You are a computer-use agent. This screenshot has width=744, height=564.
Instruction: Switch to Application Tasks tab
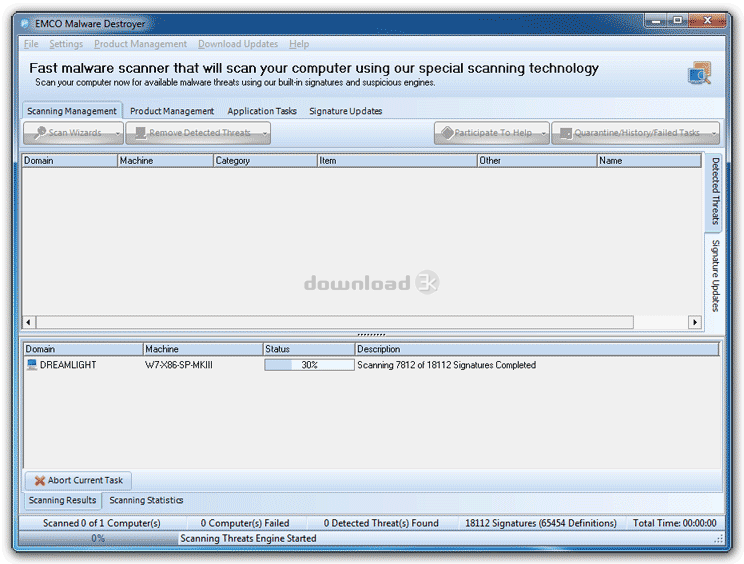262,111
